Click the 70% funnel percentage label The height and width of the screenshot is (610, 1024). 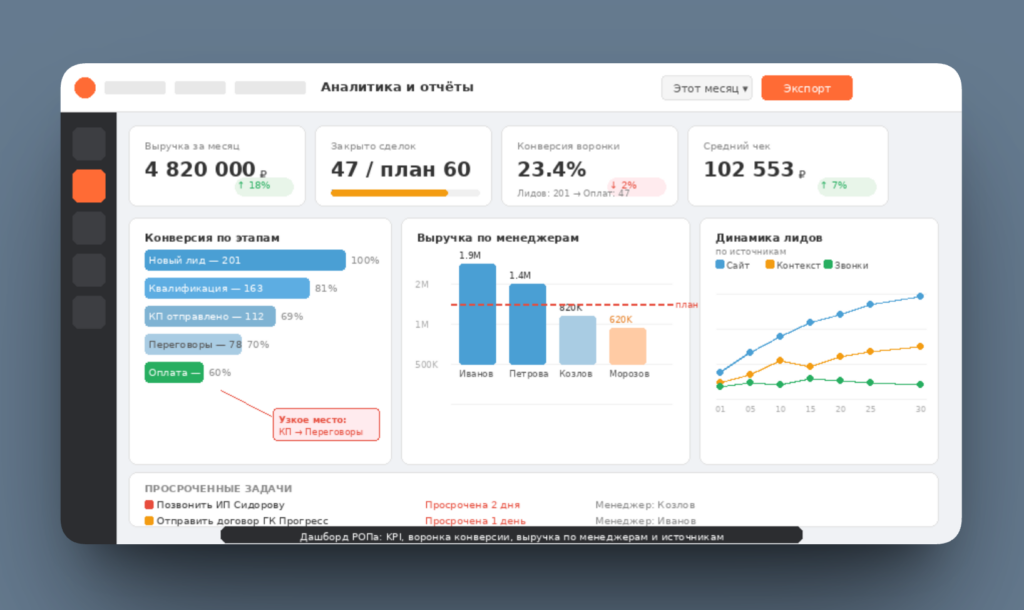point(258,345)
